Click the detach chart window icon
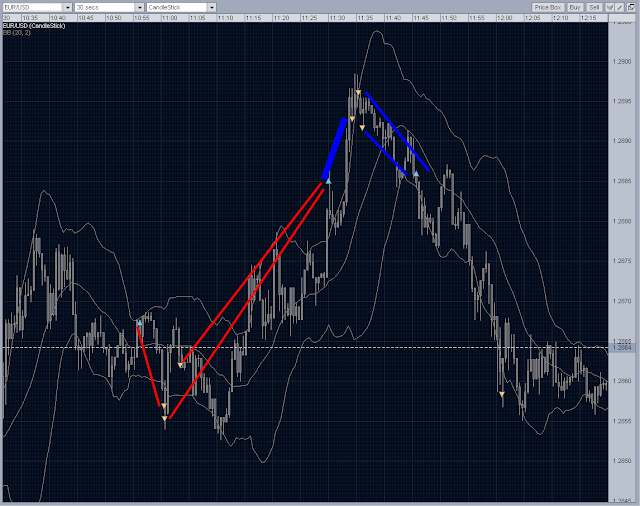 point(631,7)
